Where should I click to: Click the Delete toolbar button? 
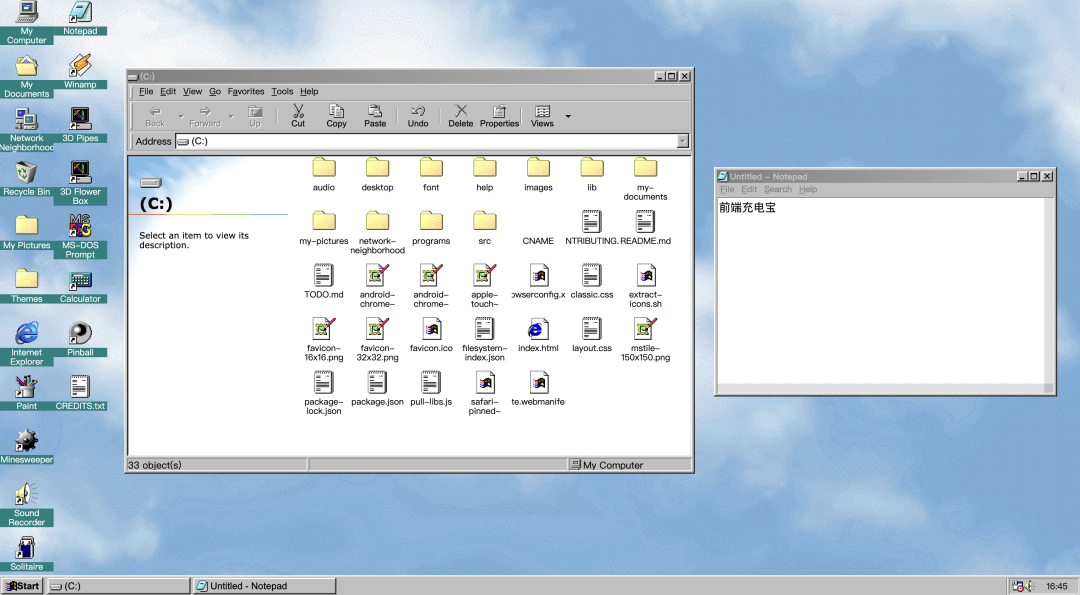pyautogui.click(x=461, y=116)
